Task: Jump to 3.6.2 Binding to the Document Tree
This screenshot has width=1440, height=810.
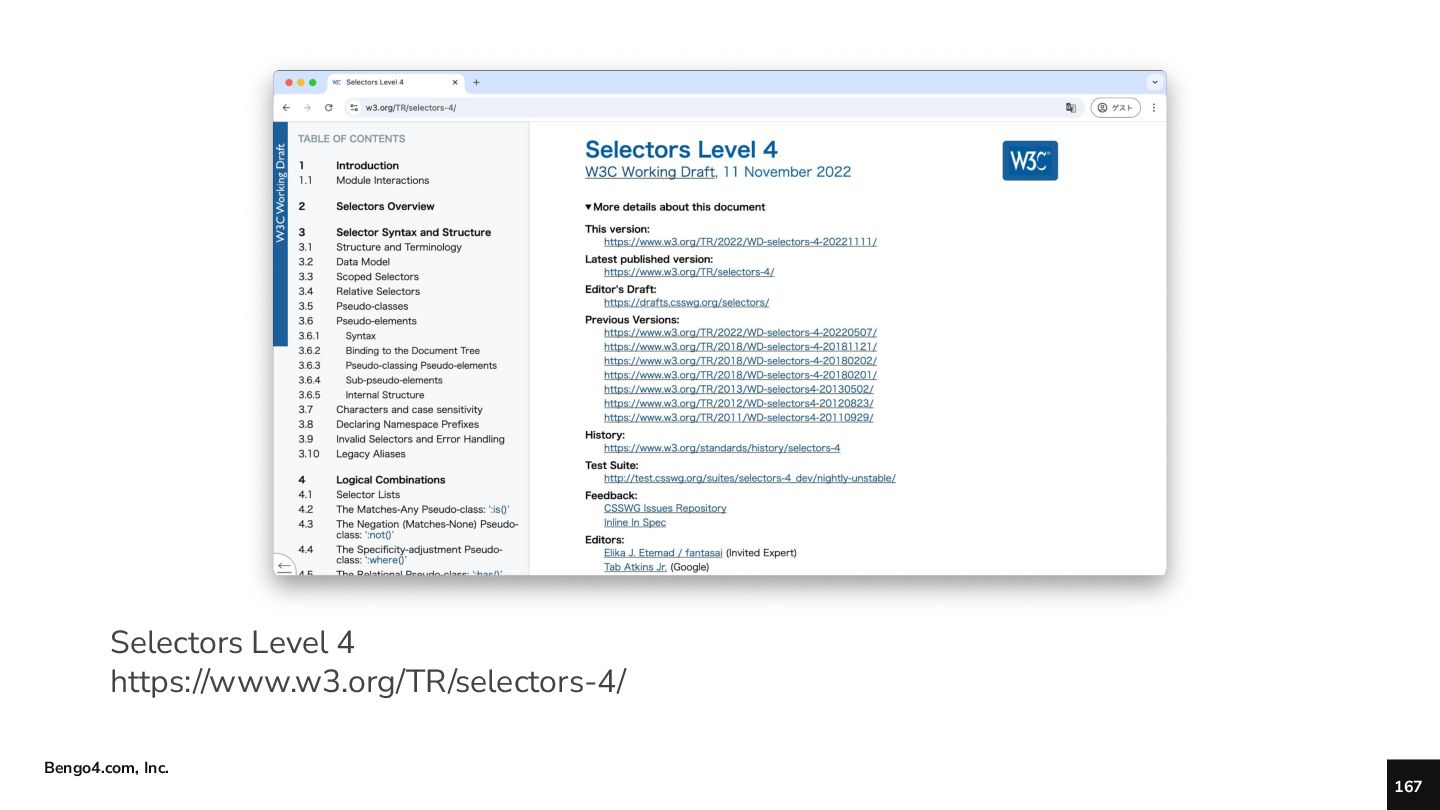Action: tap(413, 351)
